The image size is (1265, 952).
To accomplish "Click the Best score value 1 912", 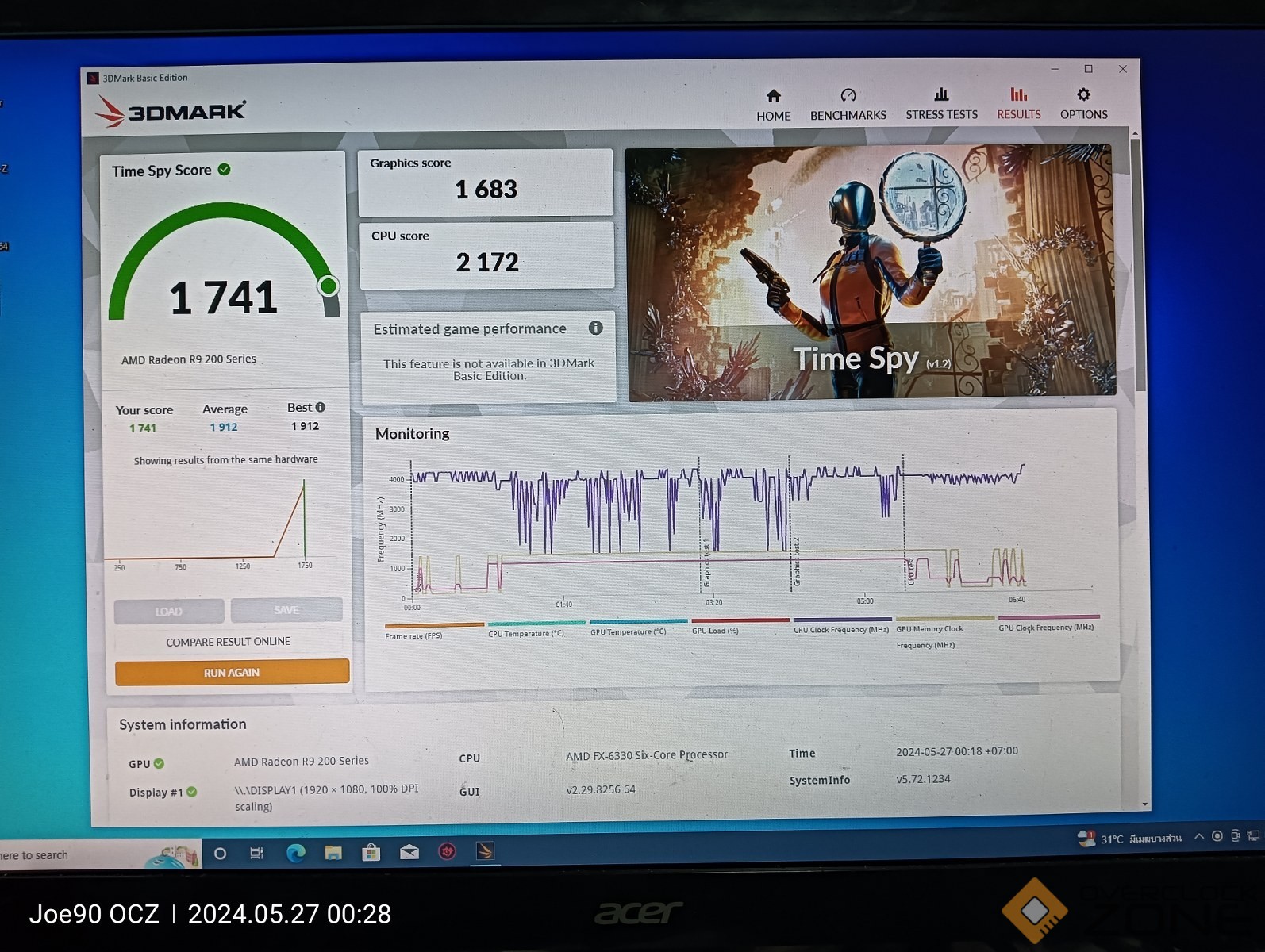I will (x=305, y=426).
